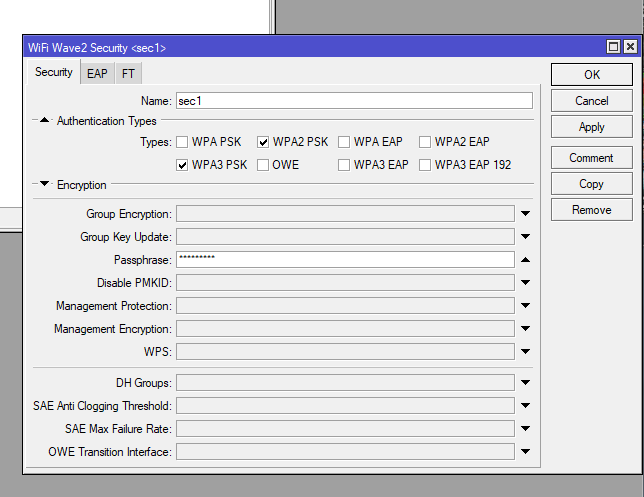Uncheck the WPA2 PSK option
644x497 pixels.
click(263, 142)
